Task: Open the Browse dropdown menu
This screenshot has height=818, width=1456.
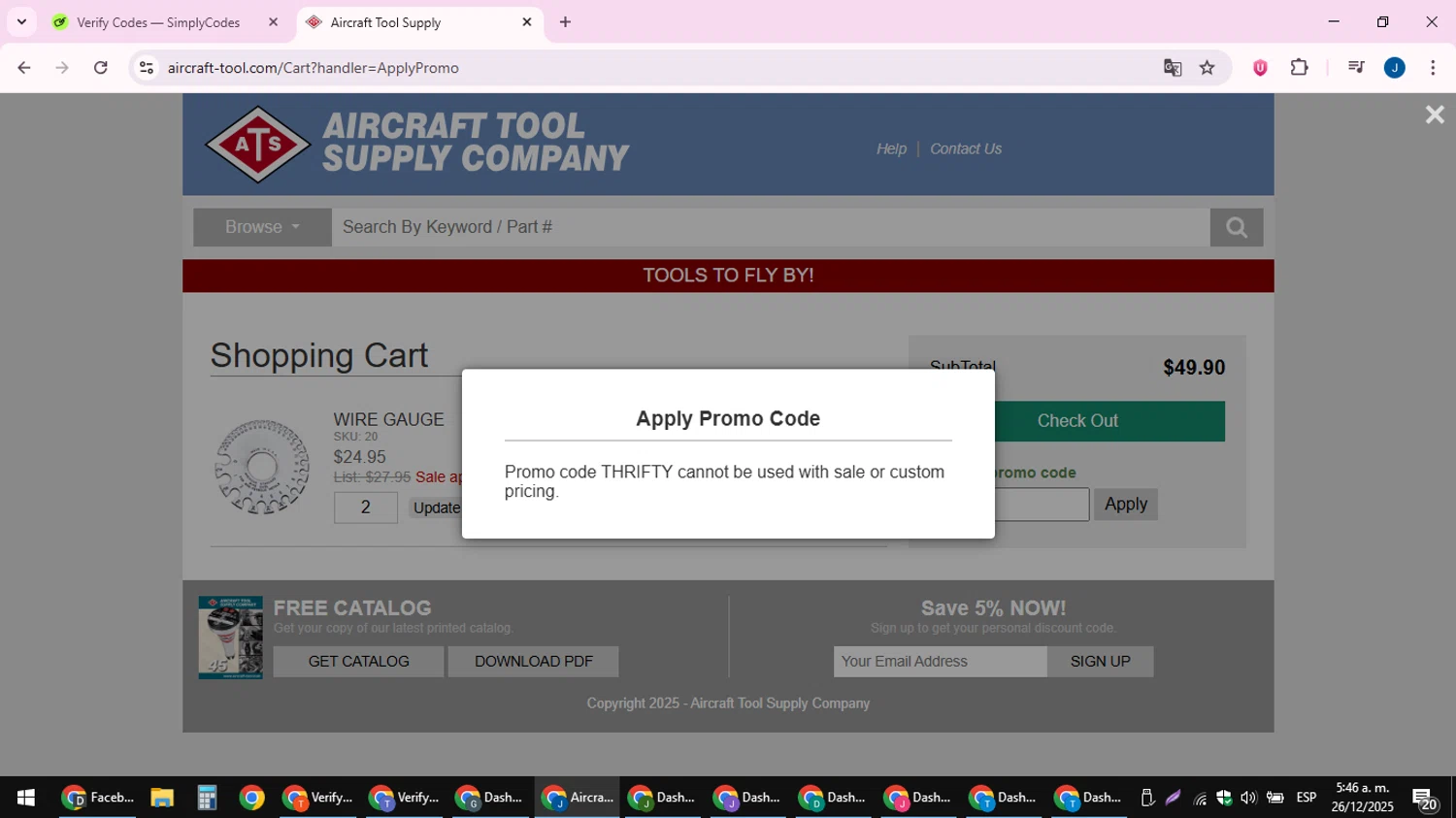Action: (x=262, y=227)
